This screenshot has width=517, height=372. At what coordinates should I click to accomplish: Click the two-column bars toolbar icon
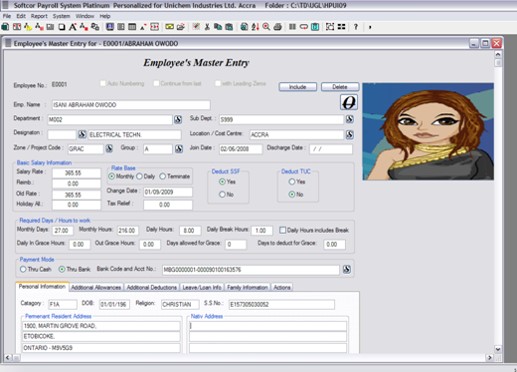point(292,27)
